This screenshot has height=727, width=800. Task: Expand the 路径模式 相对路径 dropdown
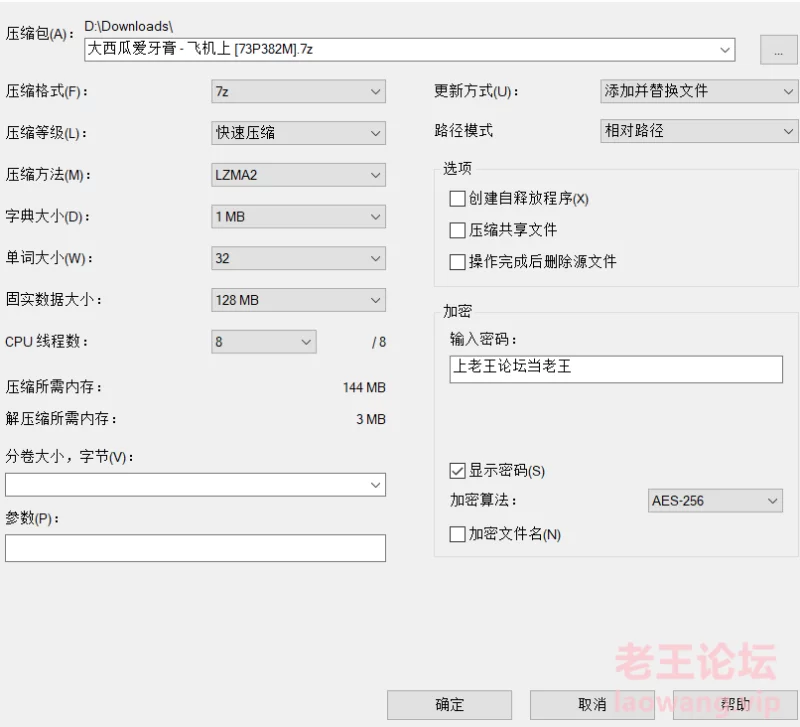[x=698, y=131]
